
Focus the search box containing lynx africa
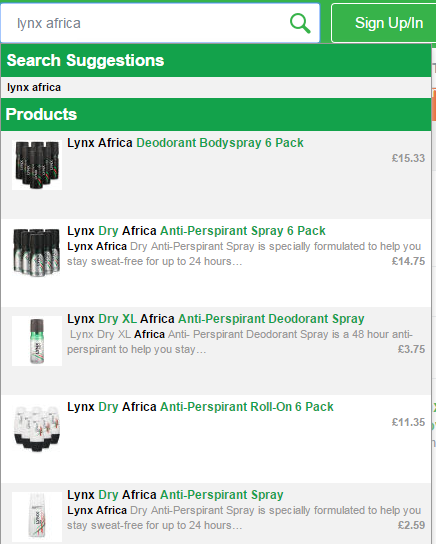160,23
